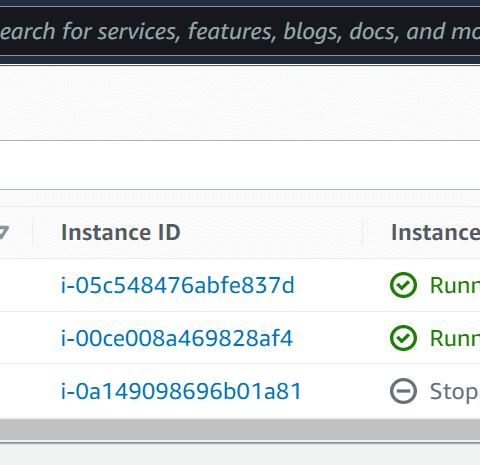Click the green Running check icon for i-00ce008a469828af4
The width and height of the screenshot is (480, 465).
(403, 338)
